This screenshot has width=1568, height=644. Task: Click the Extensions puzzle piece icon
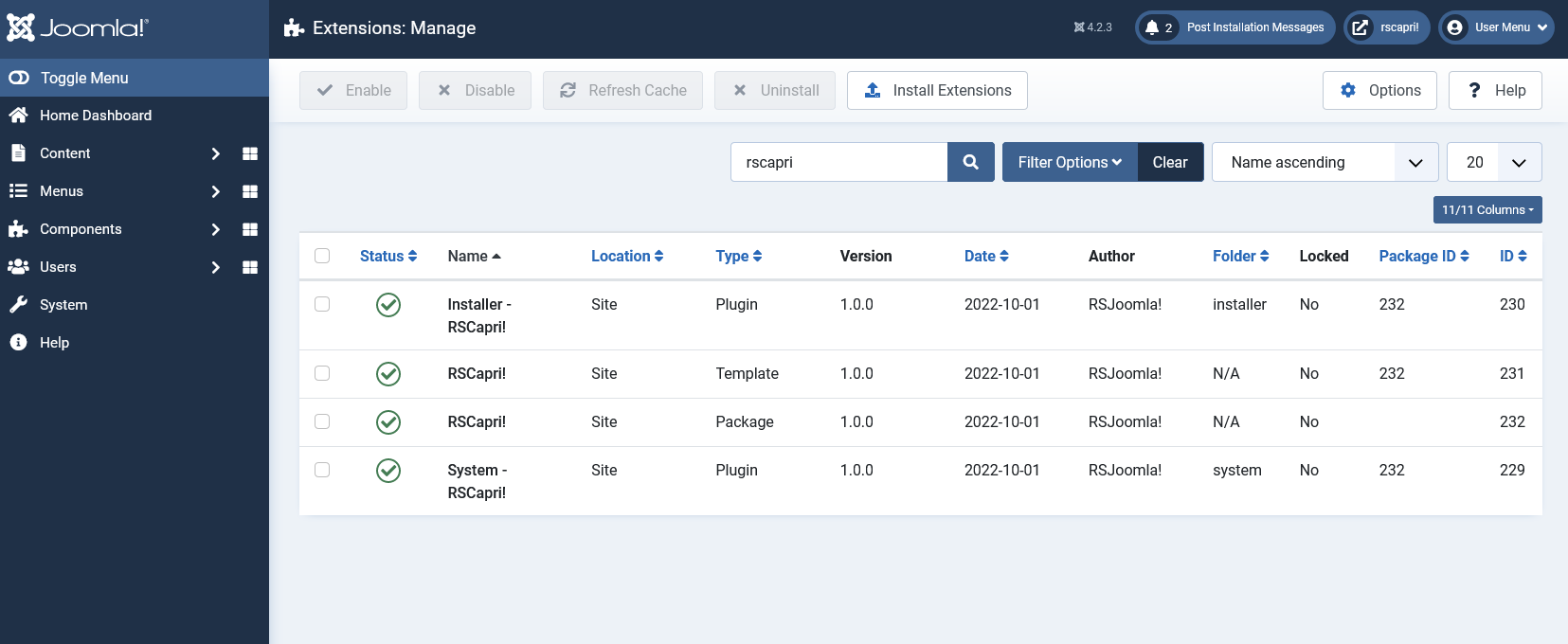(x=294, y=28)
